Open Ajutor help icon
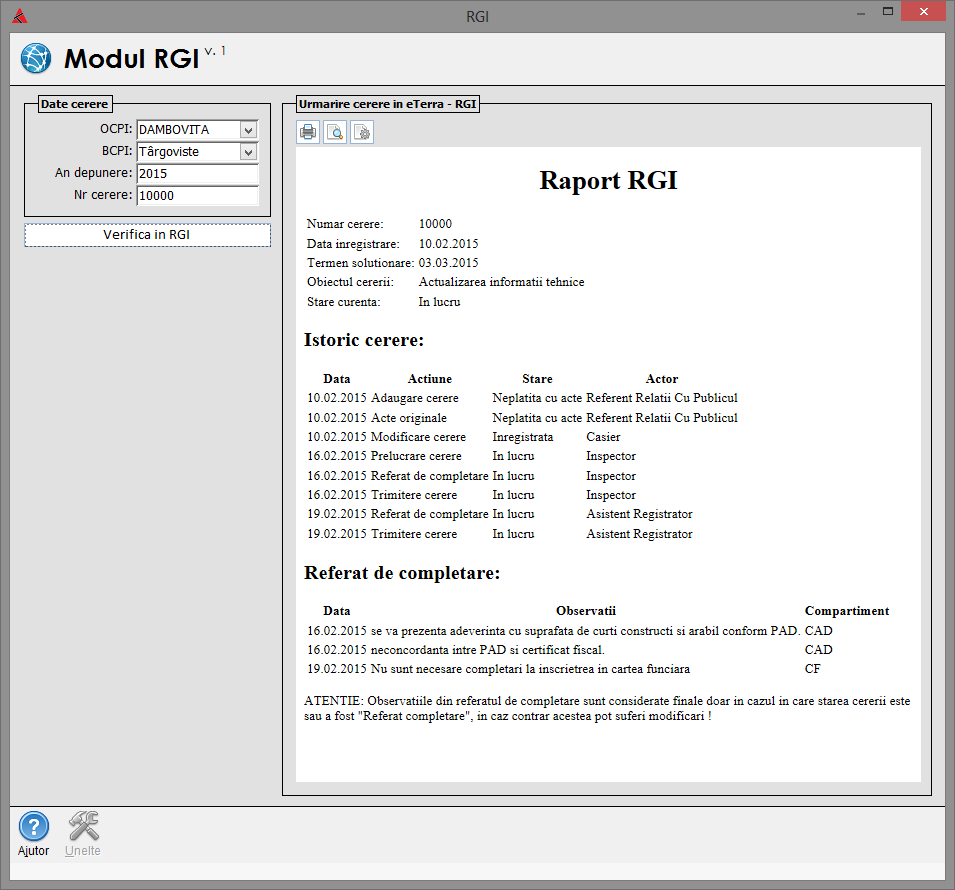 point(34,828)
